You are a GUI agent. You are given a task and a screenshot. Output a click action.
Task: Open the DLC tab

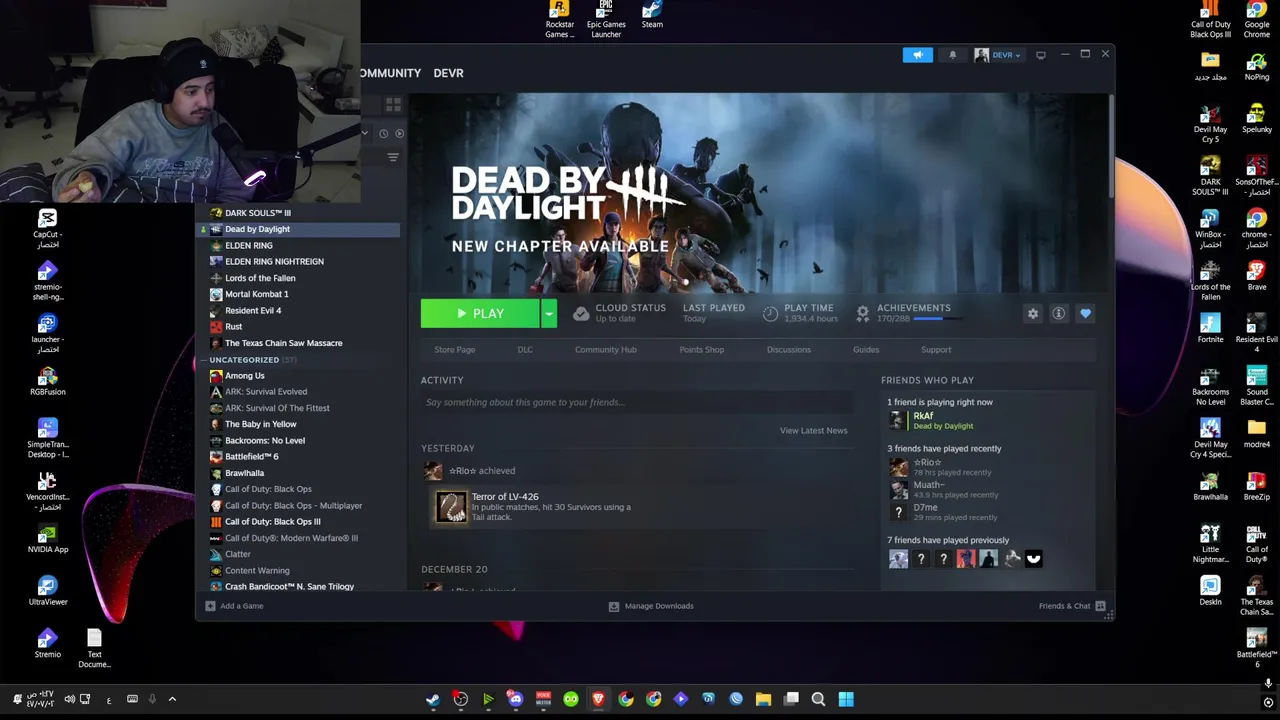tap(525, 350)
